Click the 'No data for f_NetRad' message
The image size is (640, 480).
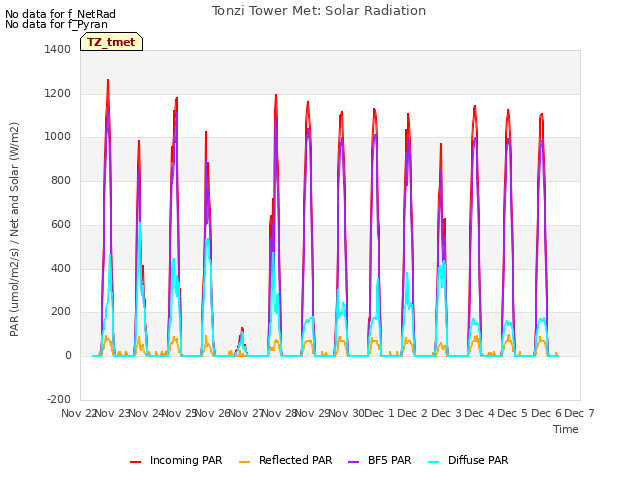click(60, 14)
